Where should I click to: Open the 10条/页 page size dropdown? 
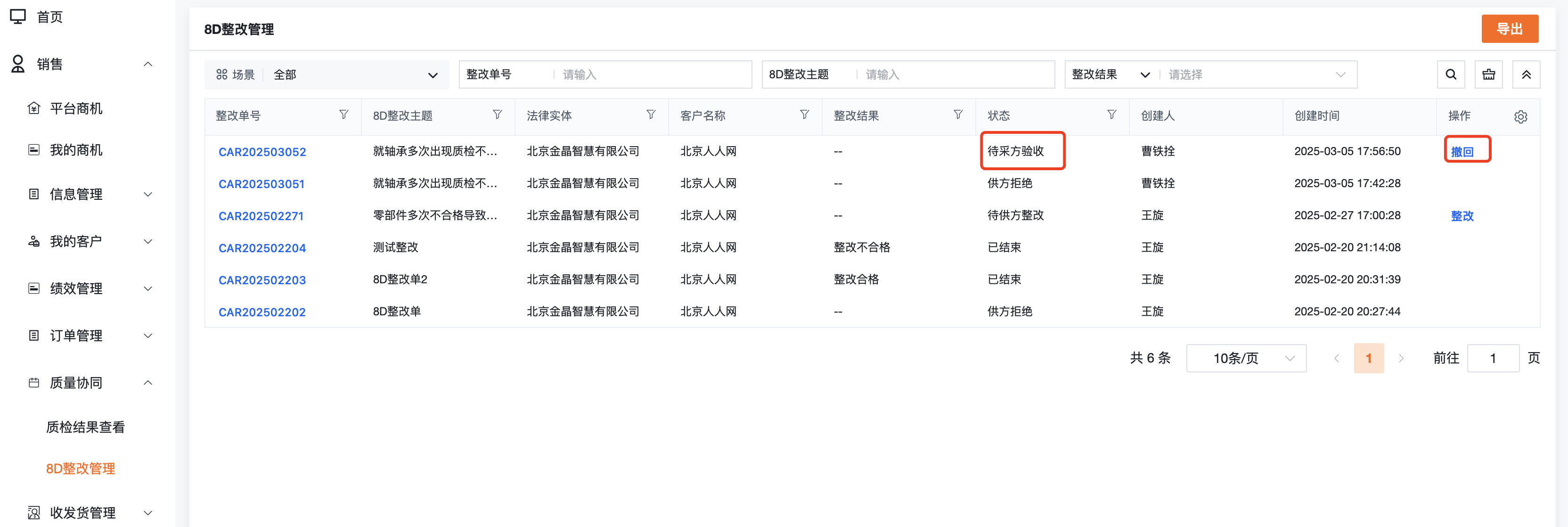[1246, 358]
